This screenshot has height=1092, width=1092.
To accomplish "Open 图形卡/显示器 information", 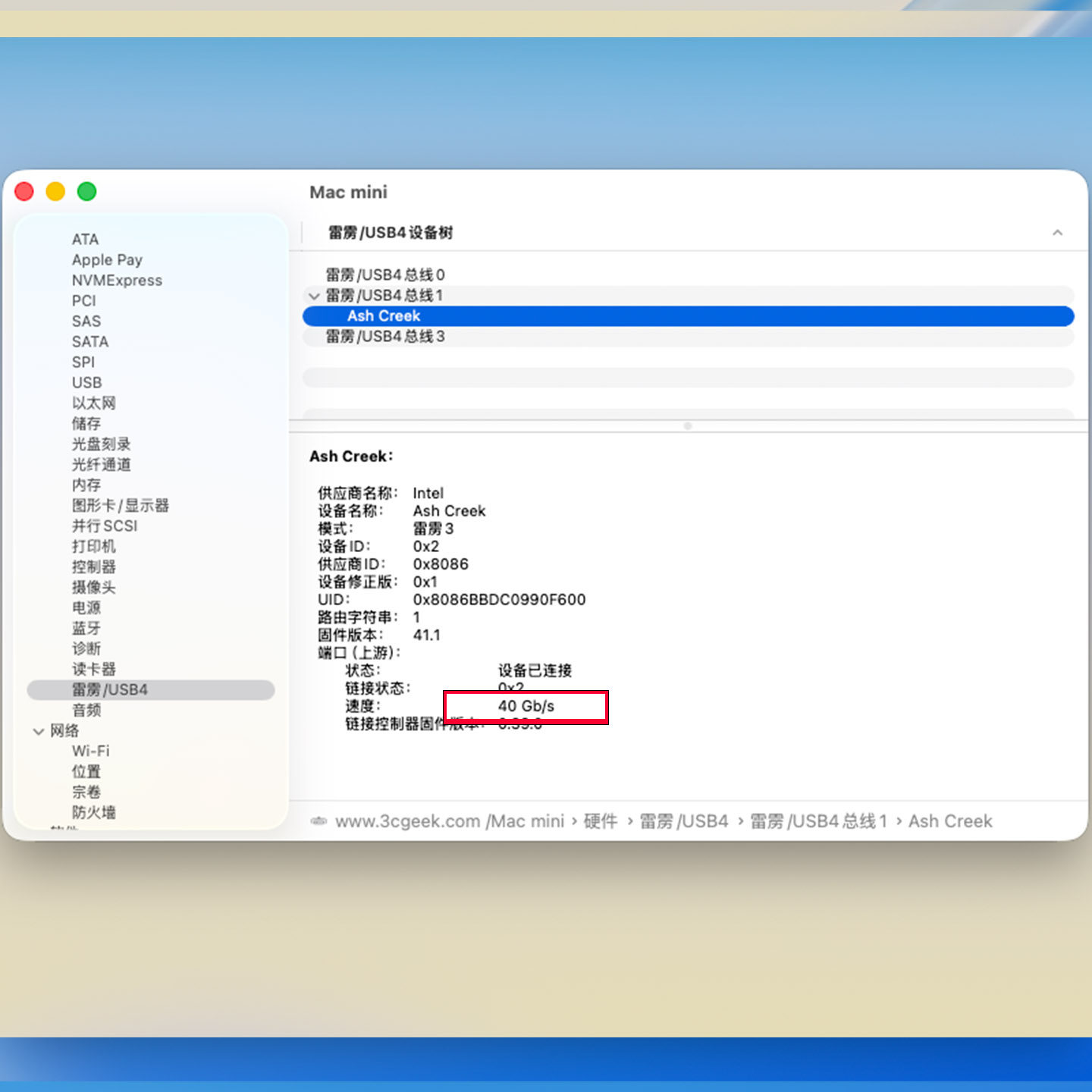I will click(x=120, y=505).
